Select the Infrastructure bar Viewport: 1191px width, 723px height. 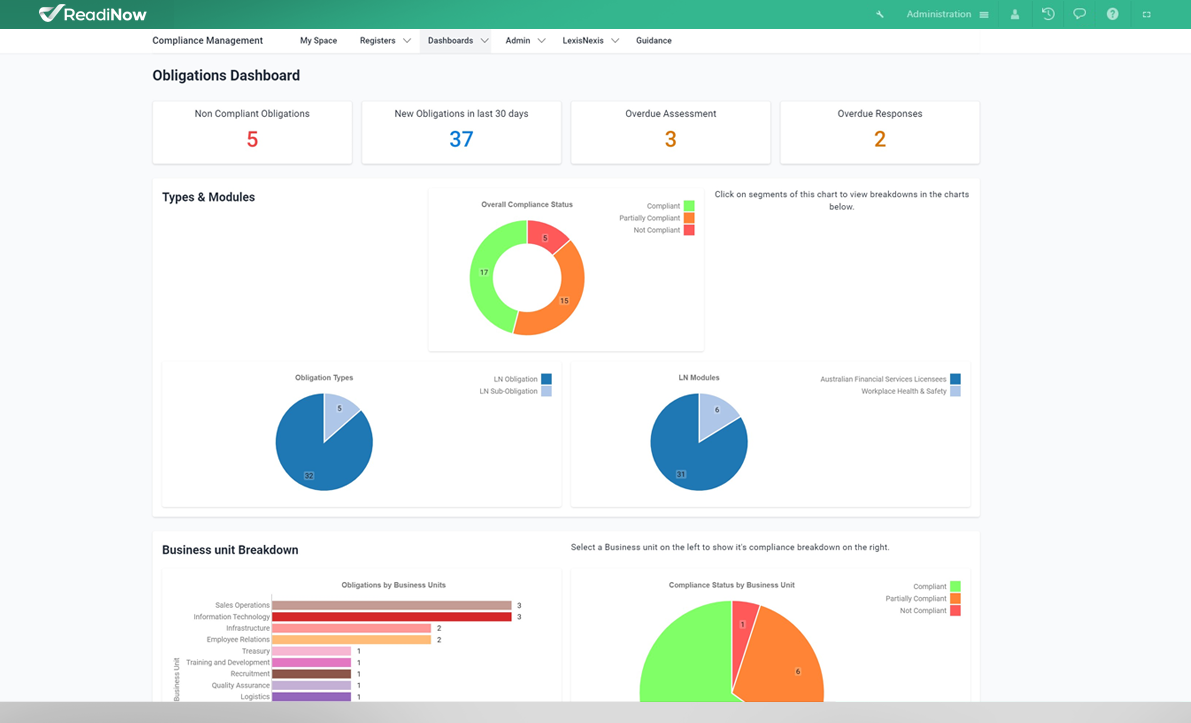(x=352, y=628)
